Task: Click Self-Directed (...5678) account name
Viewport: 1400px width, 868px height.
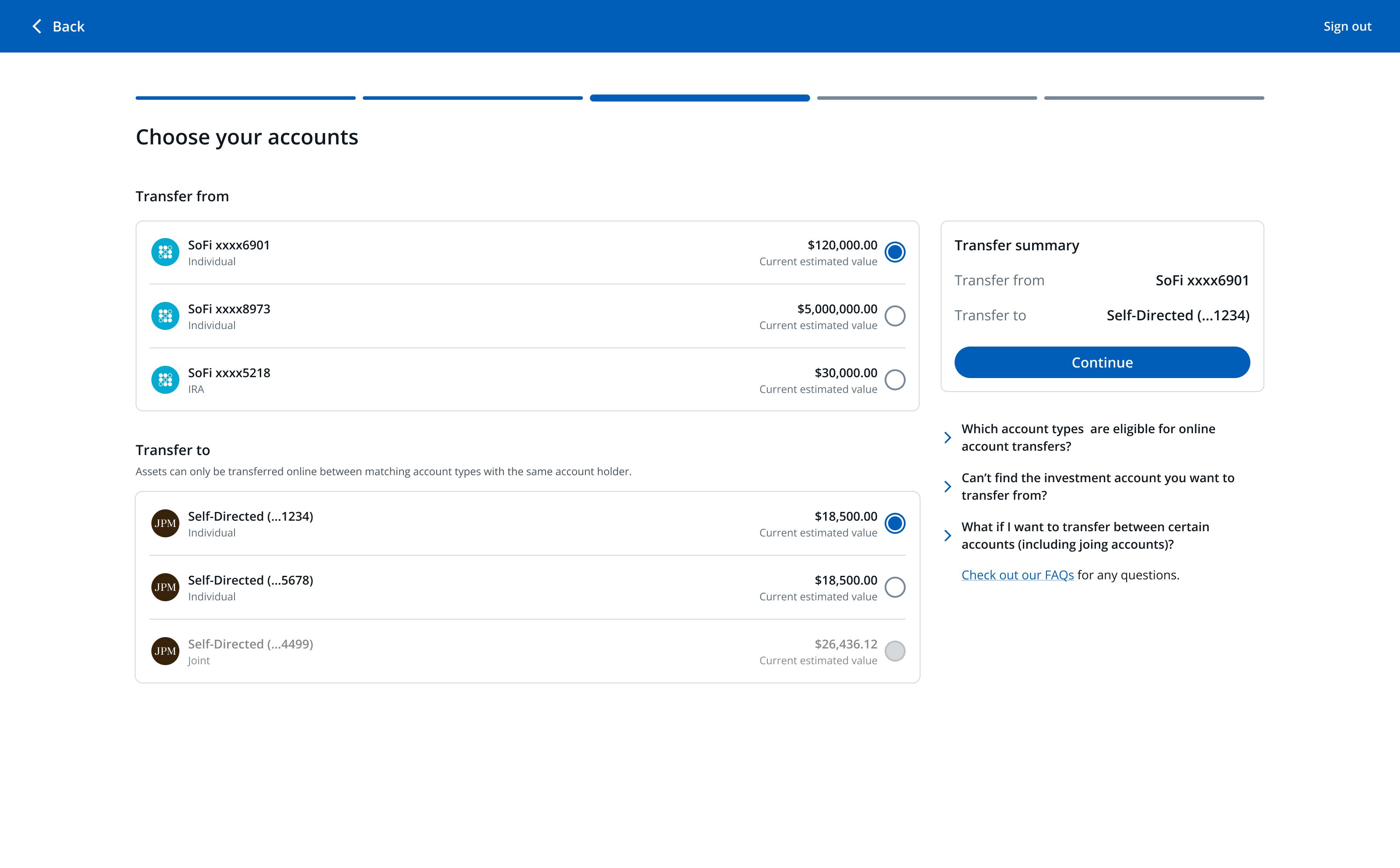Action: (x=250, y=580)
